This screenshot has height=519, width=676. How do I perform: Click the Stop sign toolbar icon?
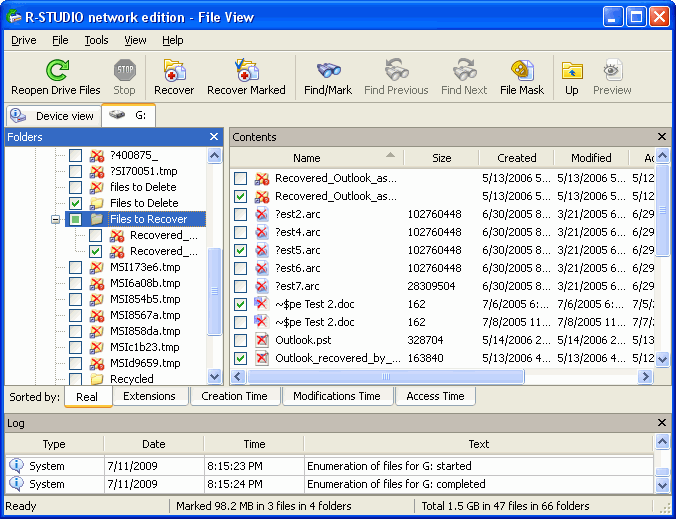click(125, 70)
